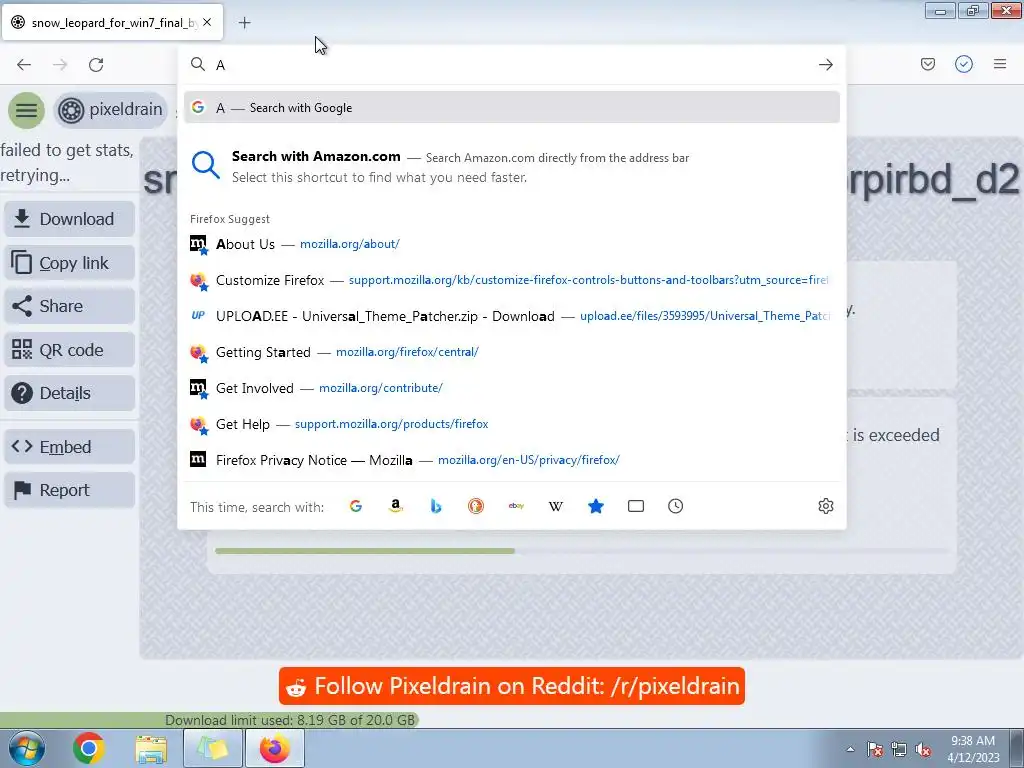Click Download limit used status bar
The image size is (1024, 768).
[290, 720]
